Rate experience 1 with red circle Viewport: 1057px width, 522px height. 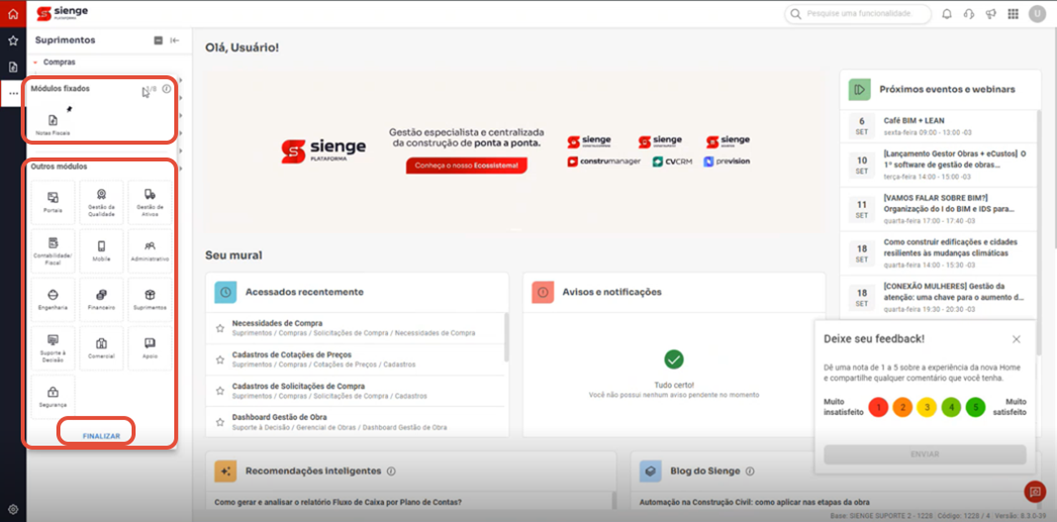(x=878, y=407)
